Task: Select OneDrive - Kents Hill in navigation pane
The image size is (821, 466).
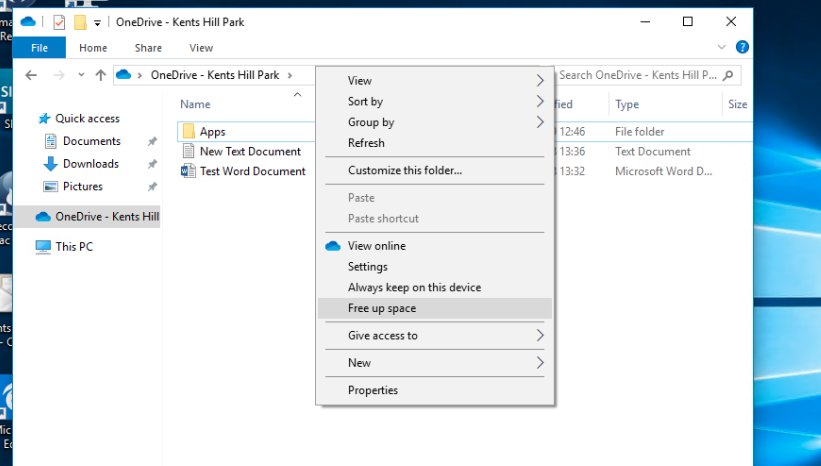Action: tap(87, 217)
